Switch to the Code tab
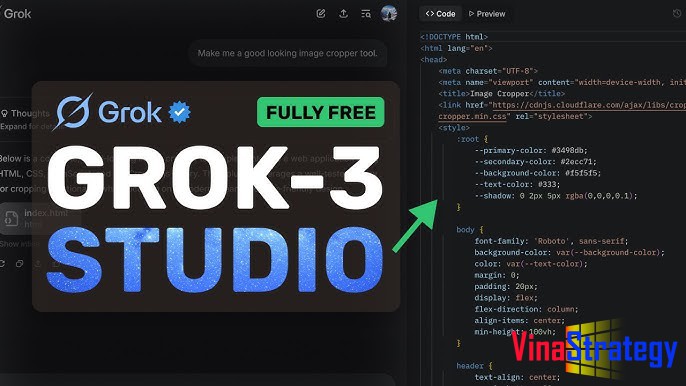This screenshot has width=686, height=386. 441,14
